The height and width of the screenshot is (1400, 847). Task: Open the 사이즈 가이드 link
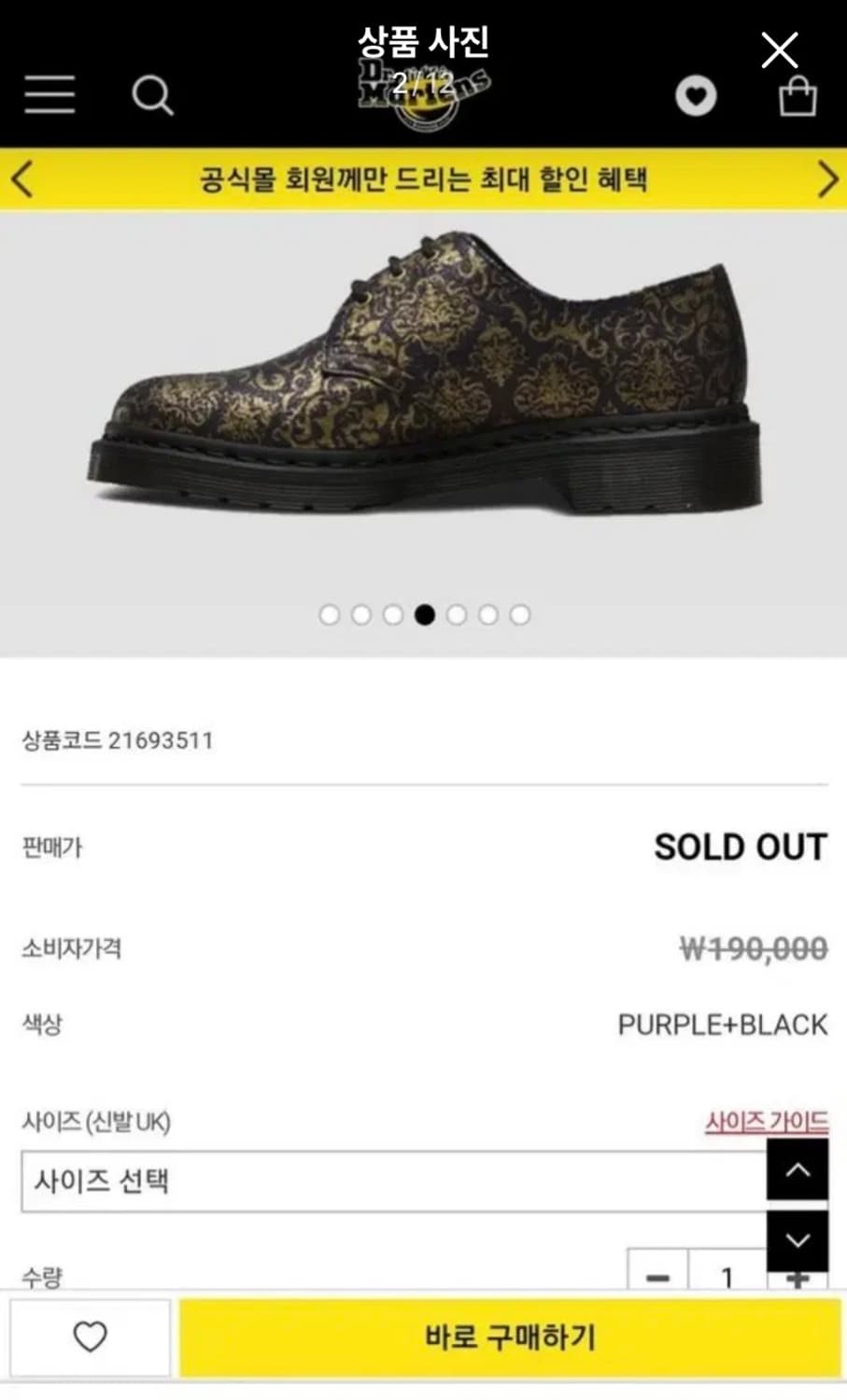click(x=766, y=1121)
